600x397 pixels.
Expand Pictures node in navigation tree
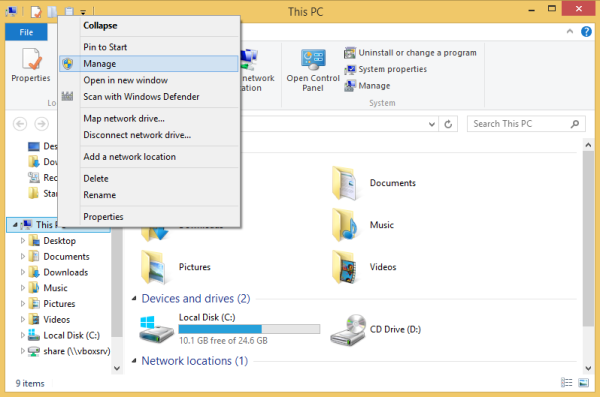pyautogui.click(x=23, y=303)
